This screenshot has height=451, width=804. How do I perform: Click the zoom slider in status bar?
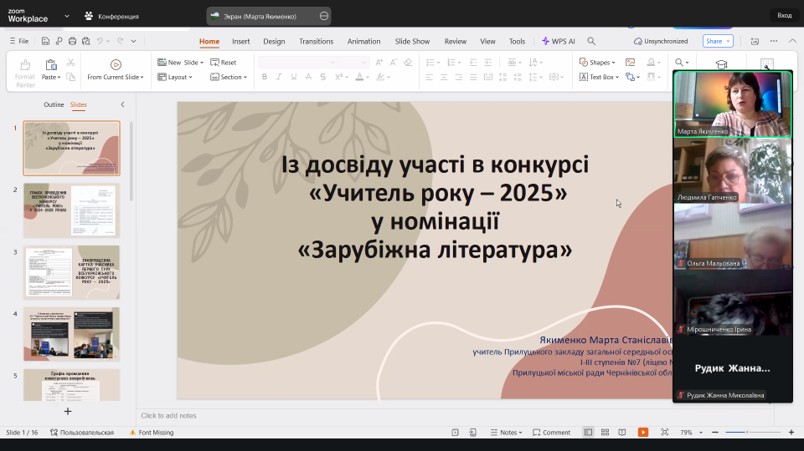[x=748, y=432]
